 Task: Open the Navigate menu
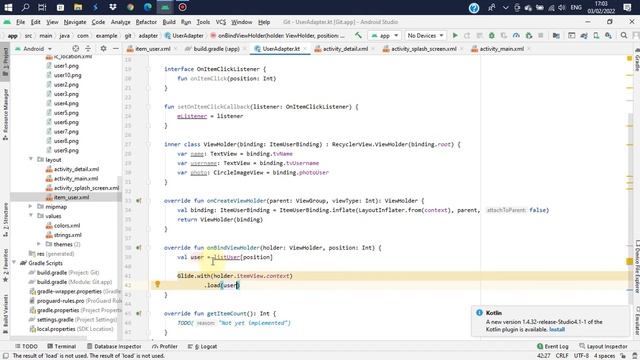tap(75, 22)
